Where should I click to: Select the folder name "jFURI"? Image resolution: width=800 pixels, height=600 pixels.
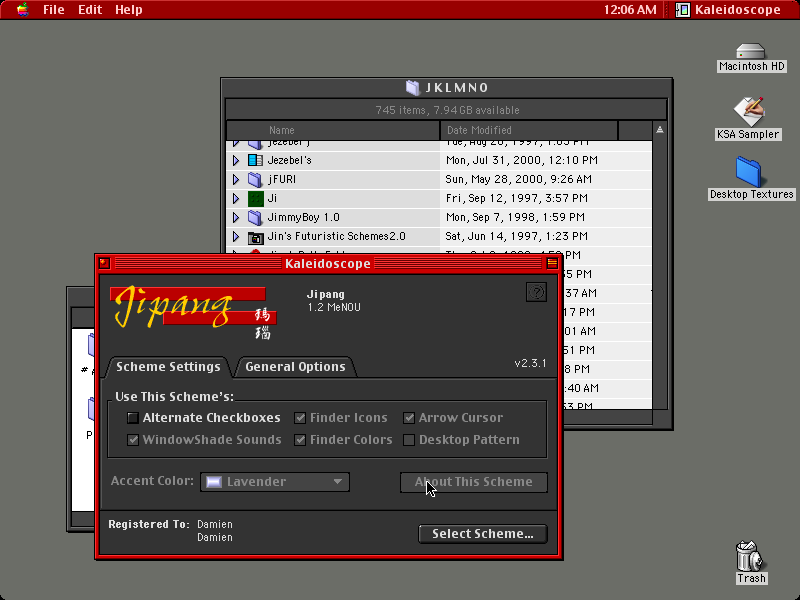[x=282, y=179]
